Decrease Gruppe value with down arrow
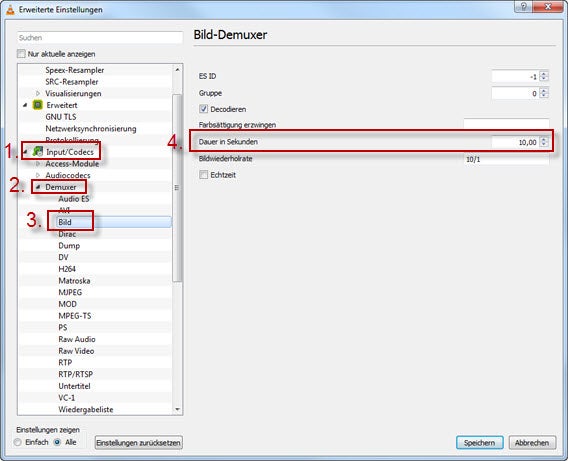This screenshot has height=461, width=568. (544, 96)
